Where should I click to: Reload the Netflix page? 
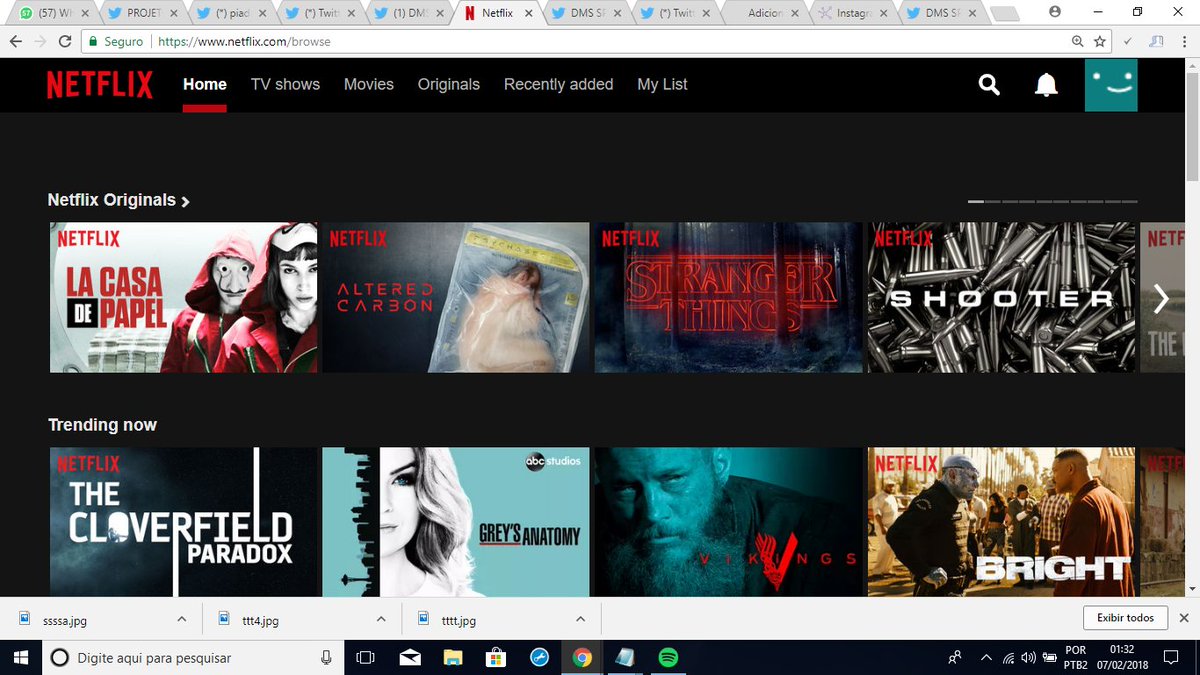coord(65,42)
